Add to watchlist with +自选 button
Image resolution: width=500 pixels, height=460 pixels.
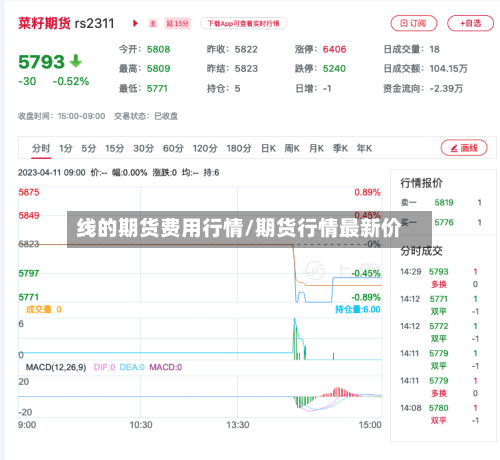[470, 23]
